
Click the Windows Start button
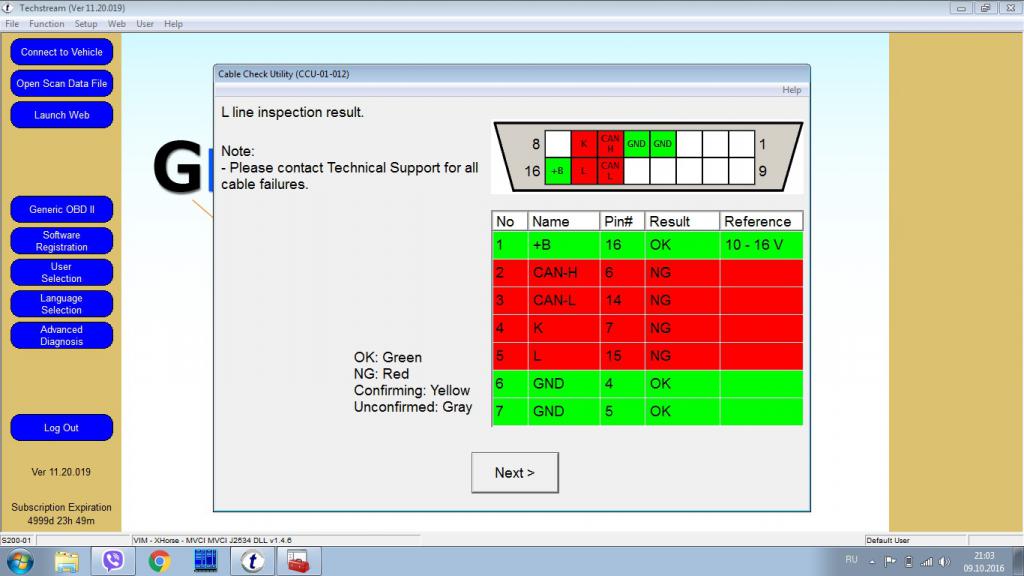[19, 561]
